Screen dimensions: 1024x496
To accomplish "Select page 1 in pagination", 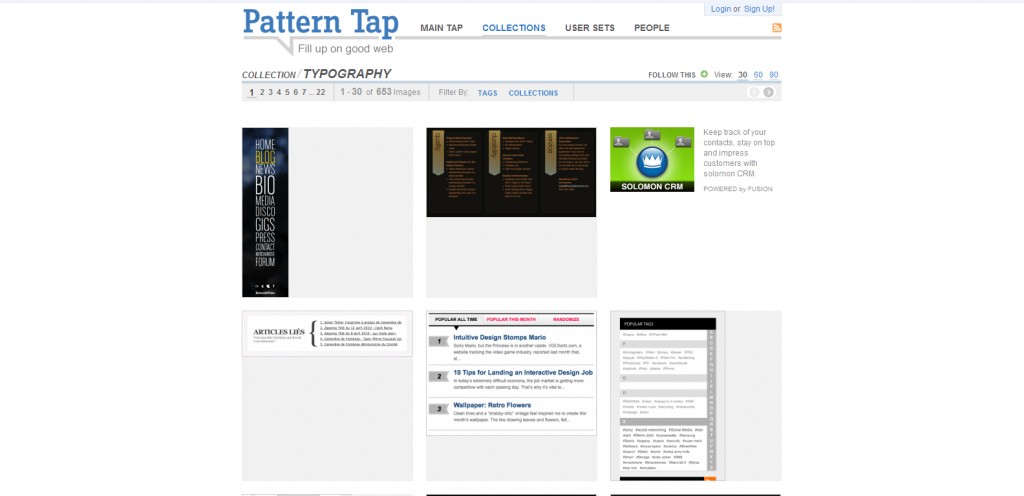I will click(x=251, y=93).
